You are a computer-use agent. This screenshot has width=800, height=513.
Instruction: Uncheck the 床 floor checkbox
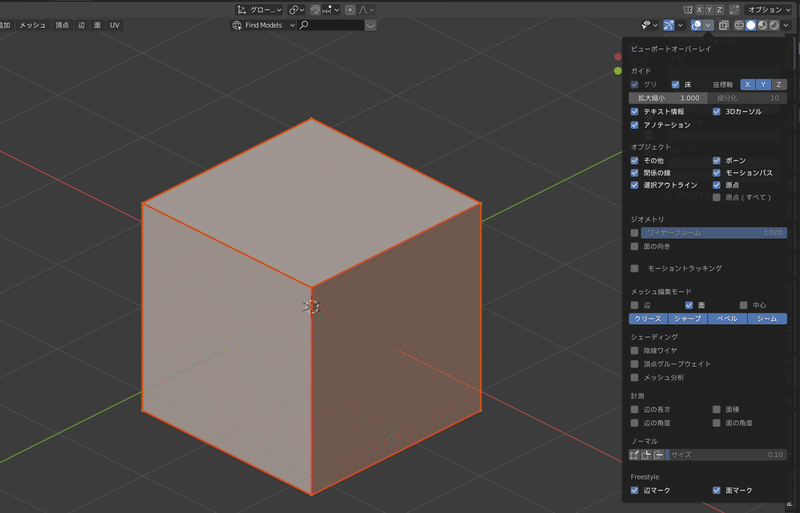click(x=676, y=85)
